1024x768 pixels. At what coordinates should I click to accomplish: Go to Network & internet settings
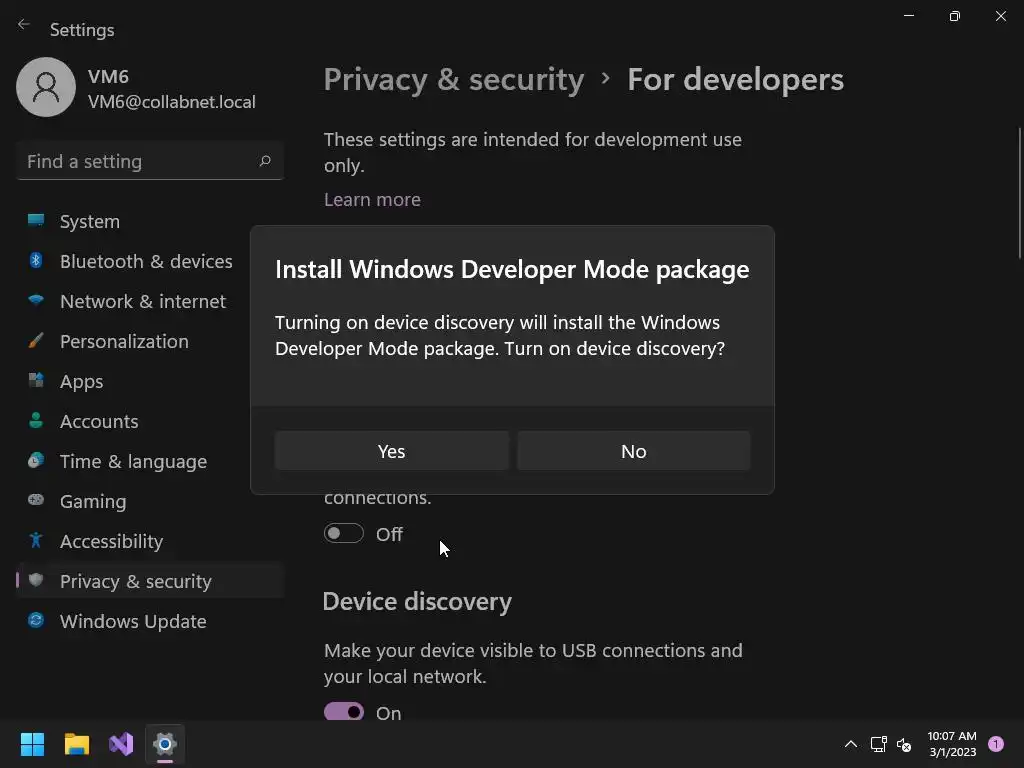[142, 301]
